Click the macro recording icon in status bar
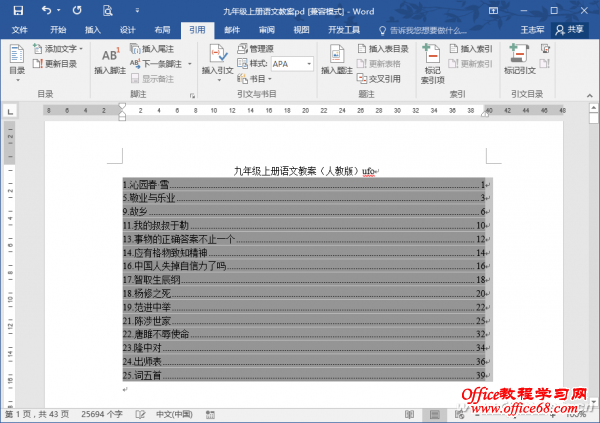The image size is (600, 423). [210, 415]
